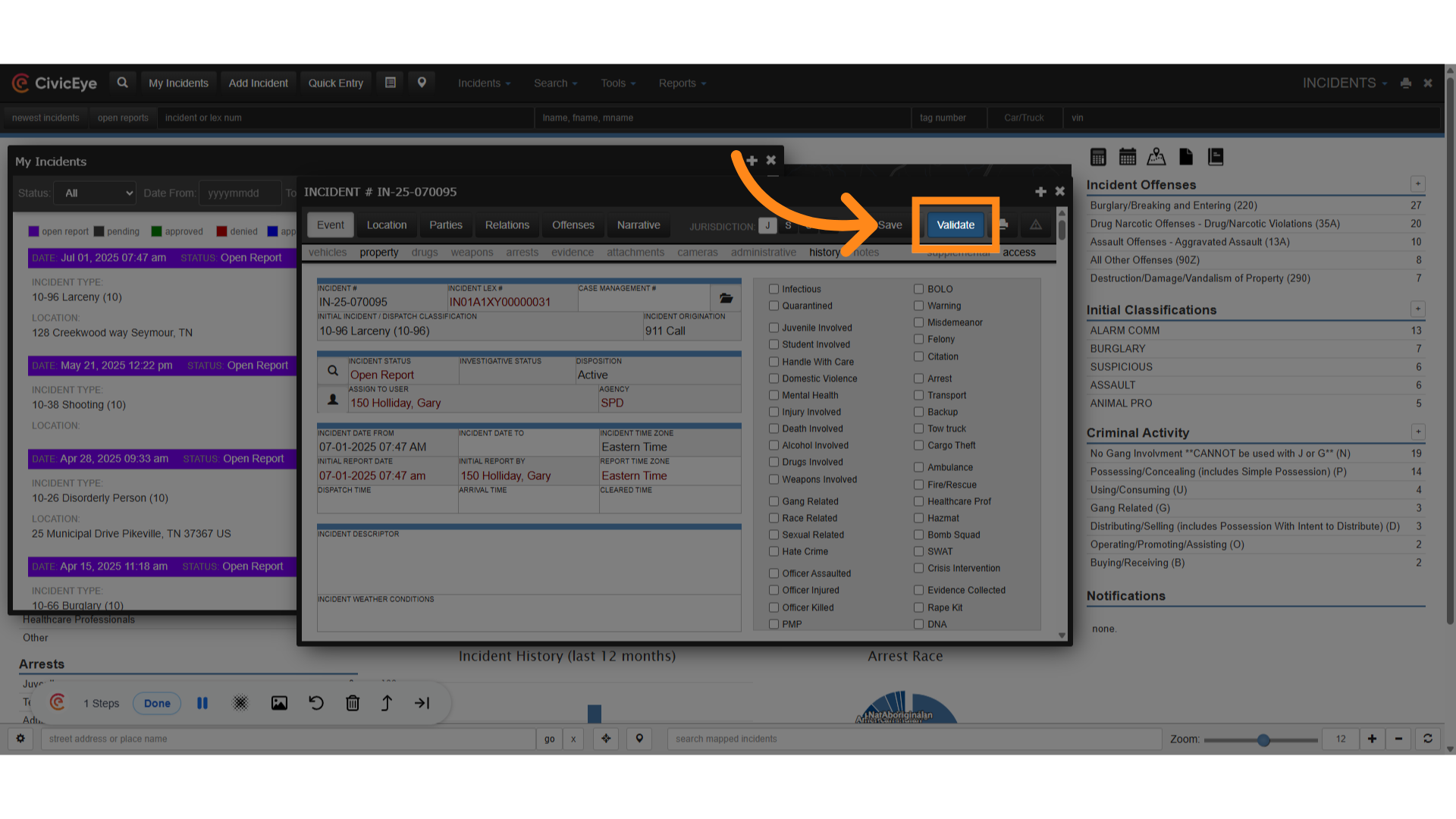Screen dimensions: 1456x819
Task: Click the refresh icon next to zoom controls
Action: pyautogui.click(x=1428, y=739)
